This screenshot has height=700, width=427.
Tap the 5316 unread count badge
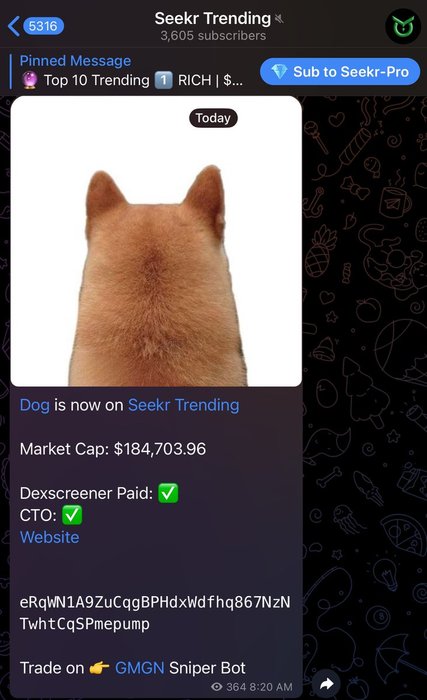tap(43, 26)
